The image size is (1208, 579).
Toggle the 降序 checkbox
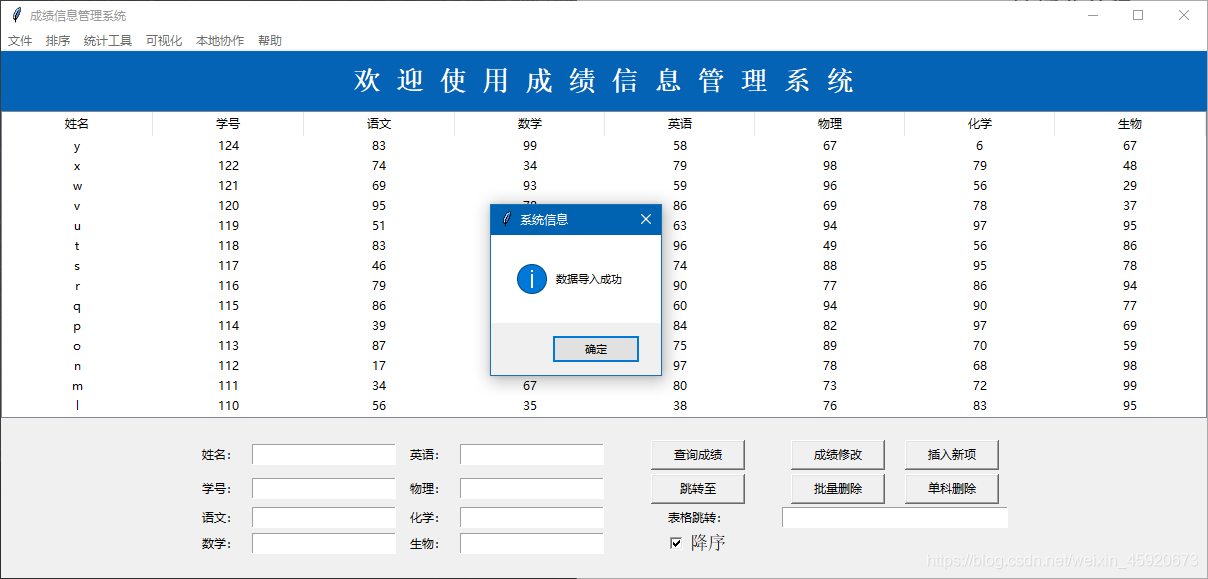[676, 543]
